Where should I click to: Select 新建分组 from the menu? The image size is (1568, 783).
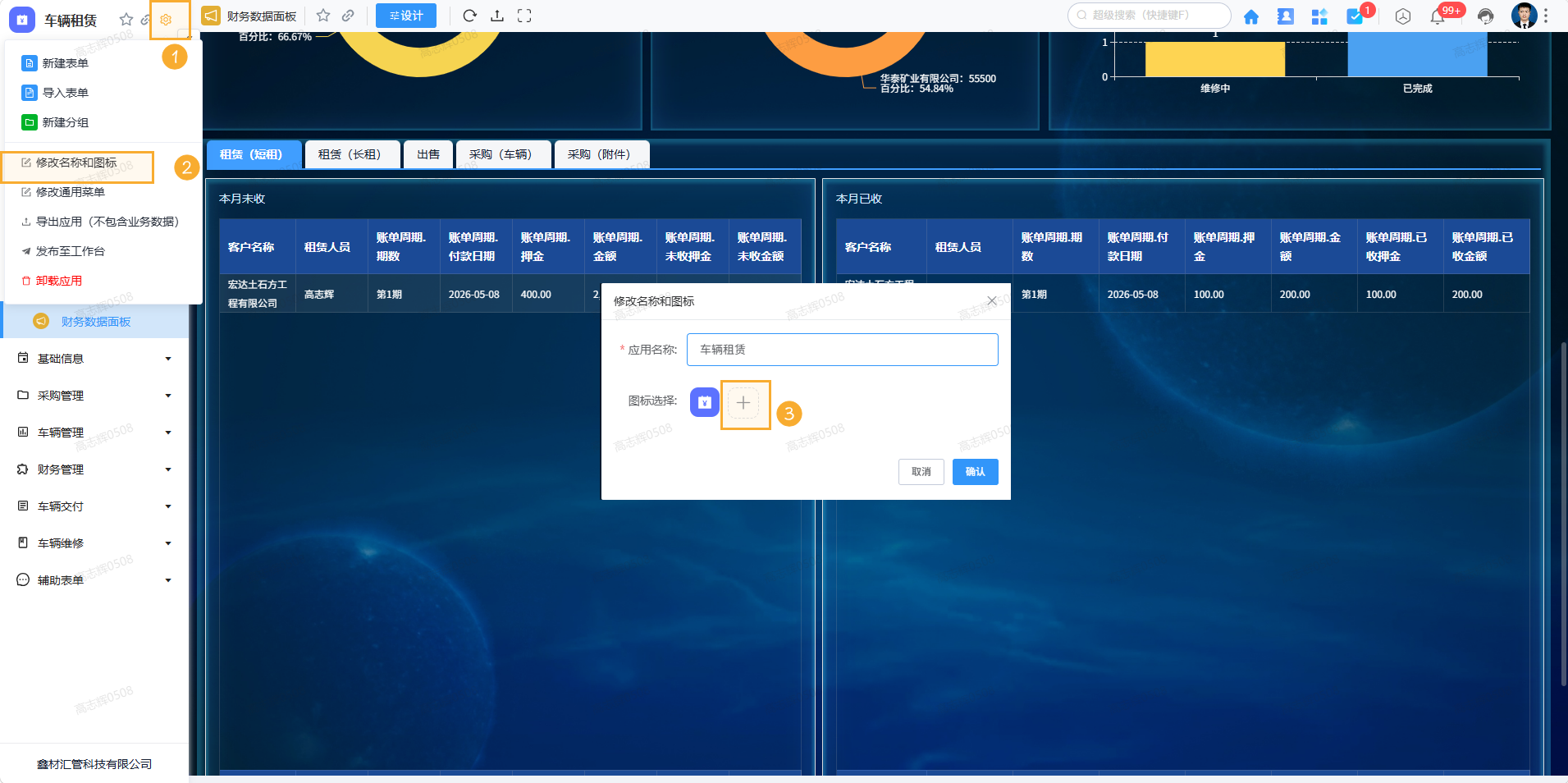103,122
